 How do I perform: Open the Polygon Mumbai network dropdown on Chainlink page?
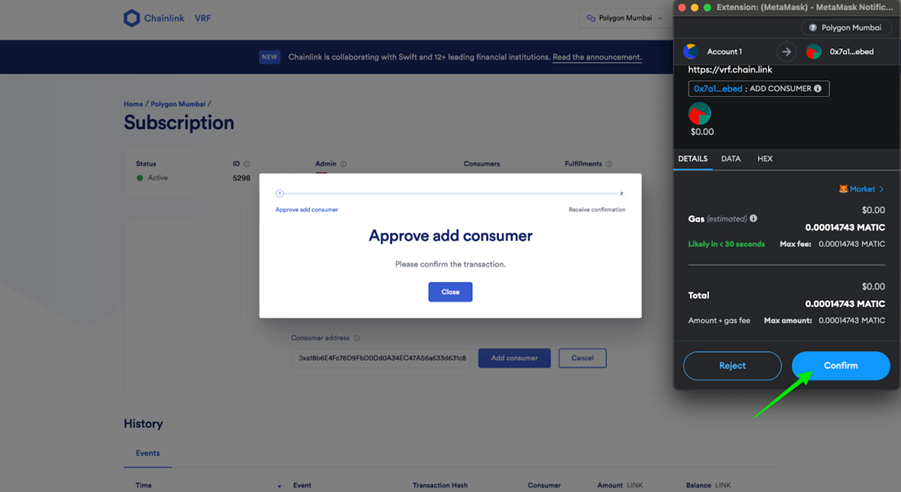(625, 18)
